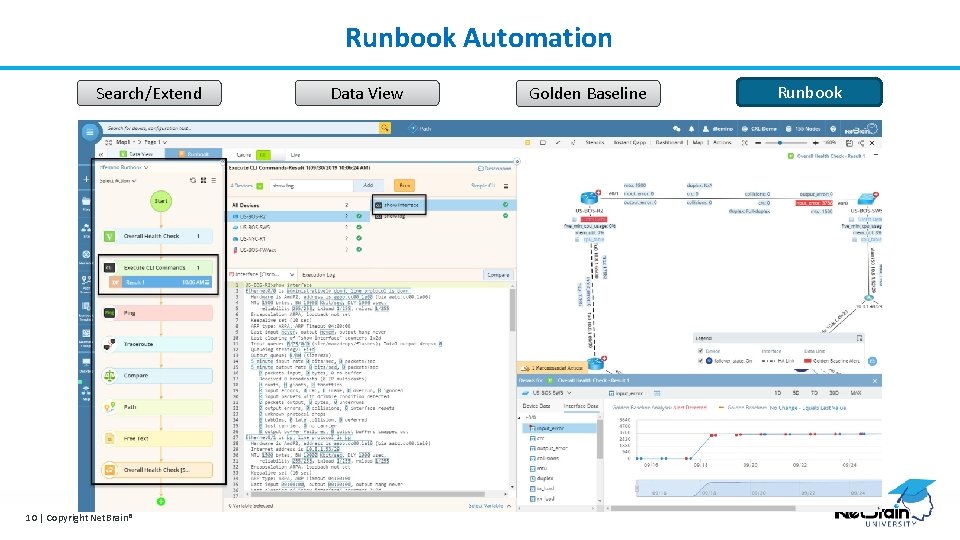
Task: Click the fit-to-screen icon on map toolbar
Action: [744, 143]
